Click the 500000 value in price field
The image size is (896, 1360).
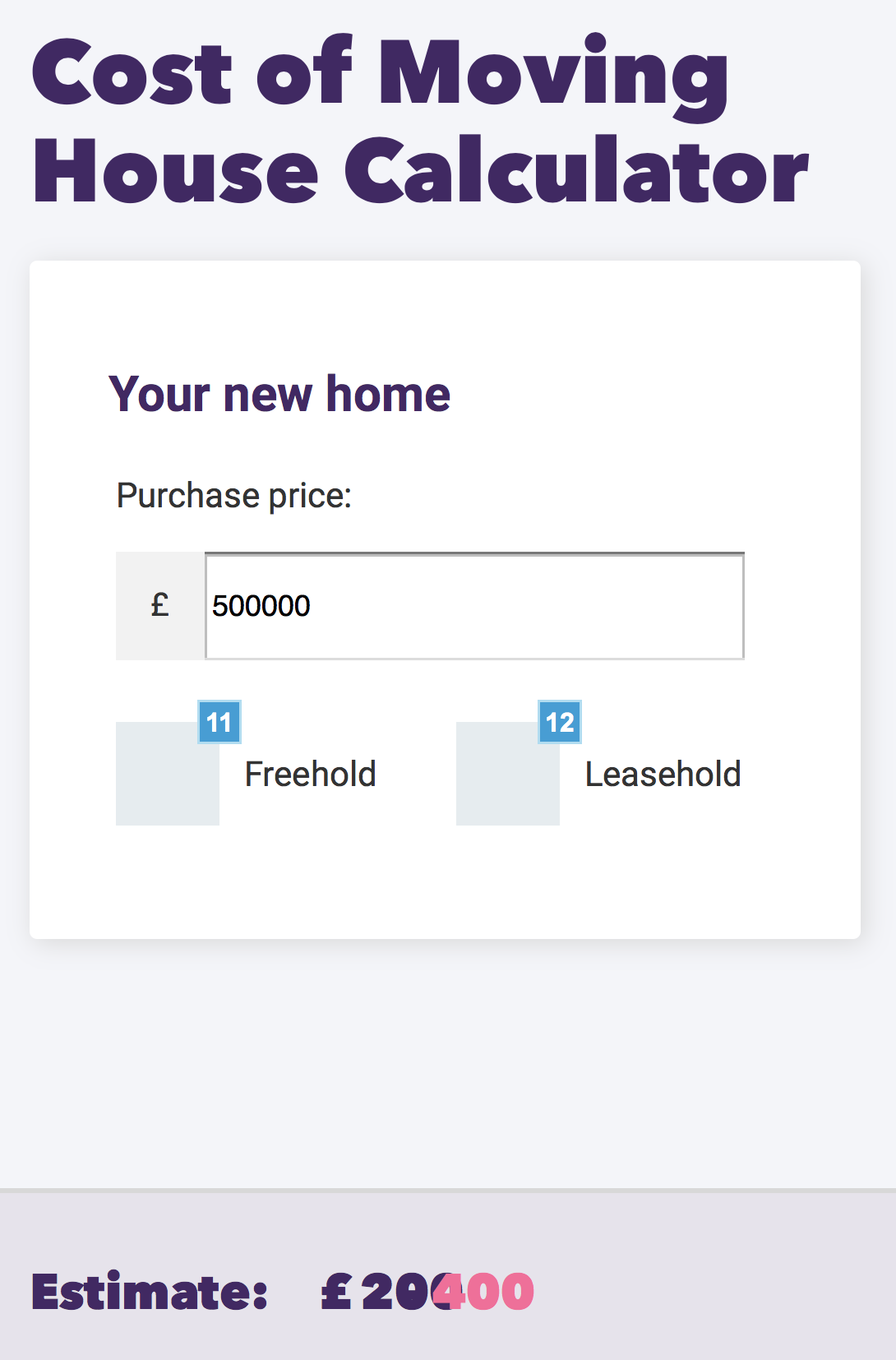[261, 606]
